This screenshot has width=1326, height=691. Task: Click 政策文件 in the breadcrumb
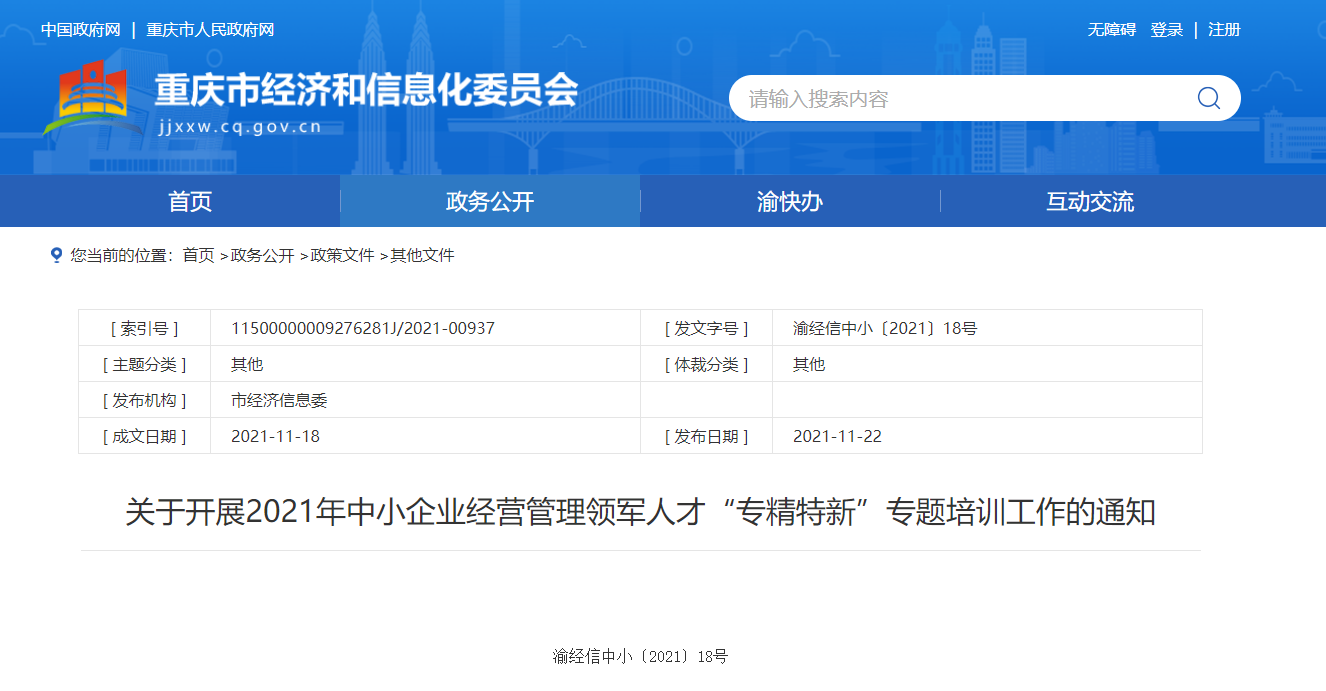[x=342, y=256]
